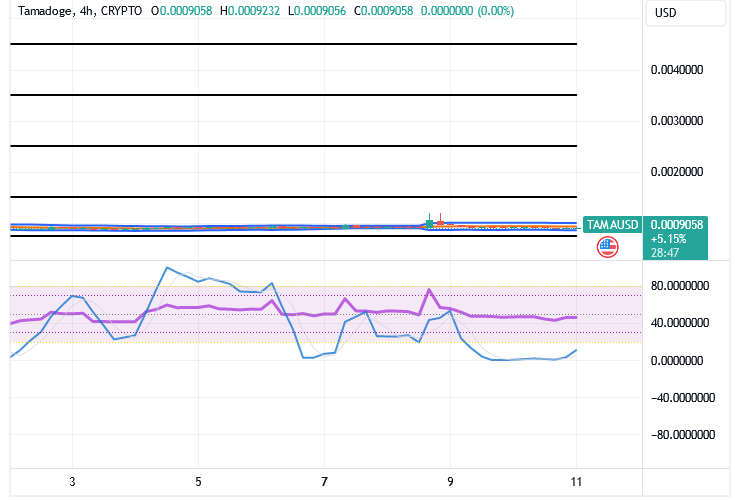
Task: Select the TAMAUSD price label
Action: pos(612,225)
